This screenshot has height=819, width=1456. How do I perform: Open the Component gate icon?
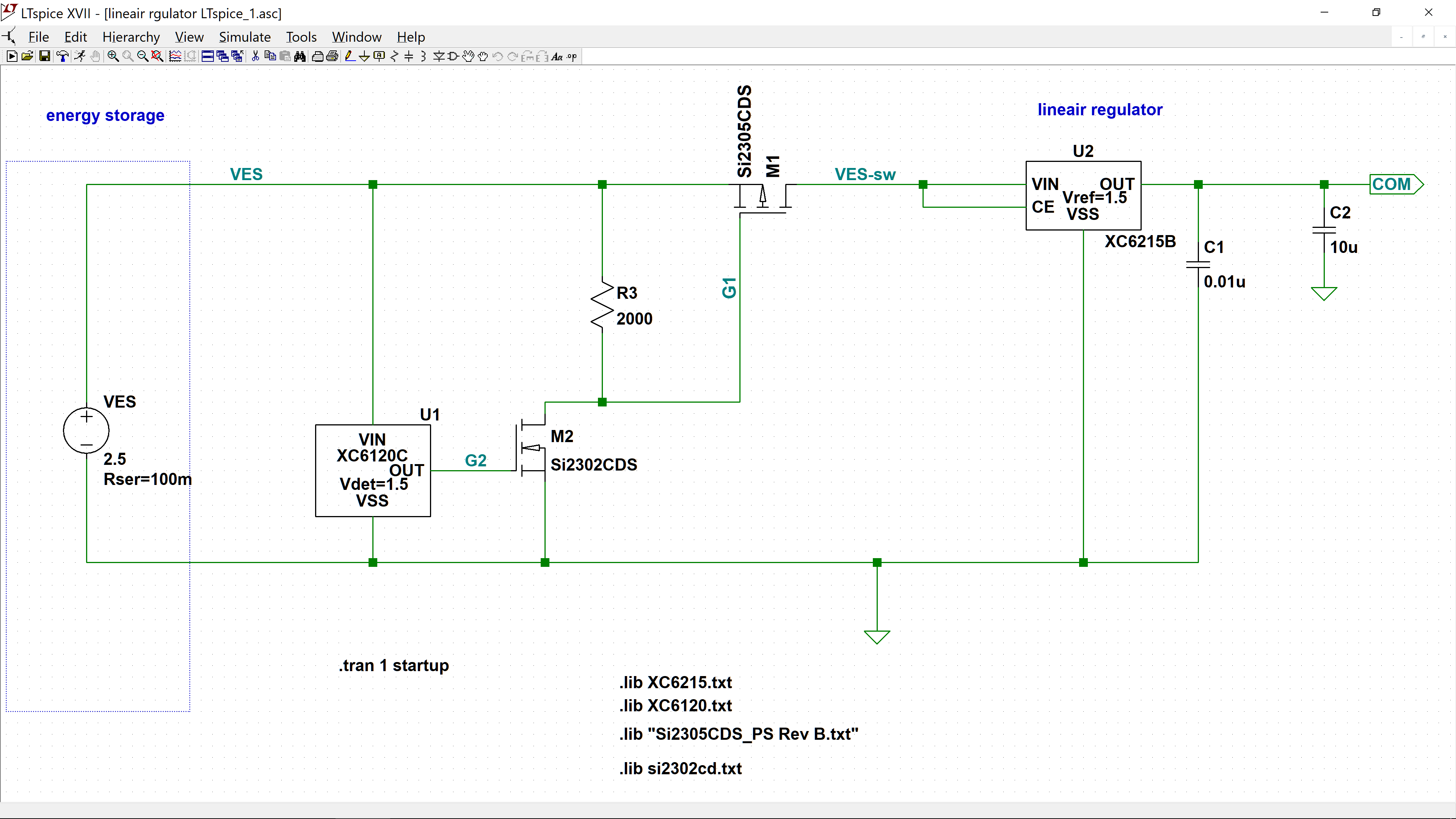(453, 56)
